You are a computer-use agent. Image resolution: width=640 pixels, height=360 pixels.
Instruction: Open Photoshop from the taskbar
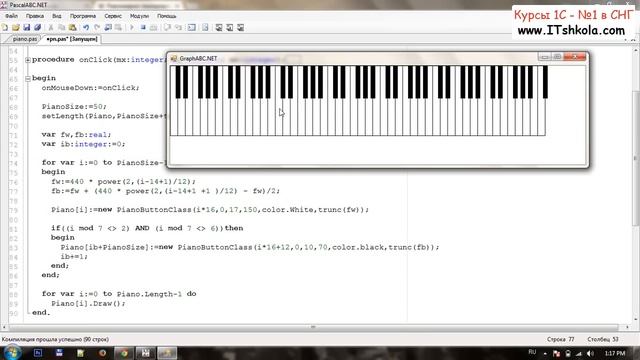[38, 353]
